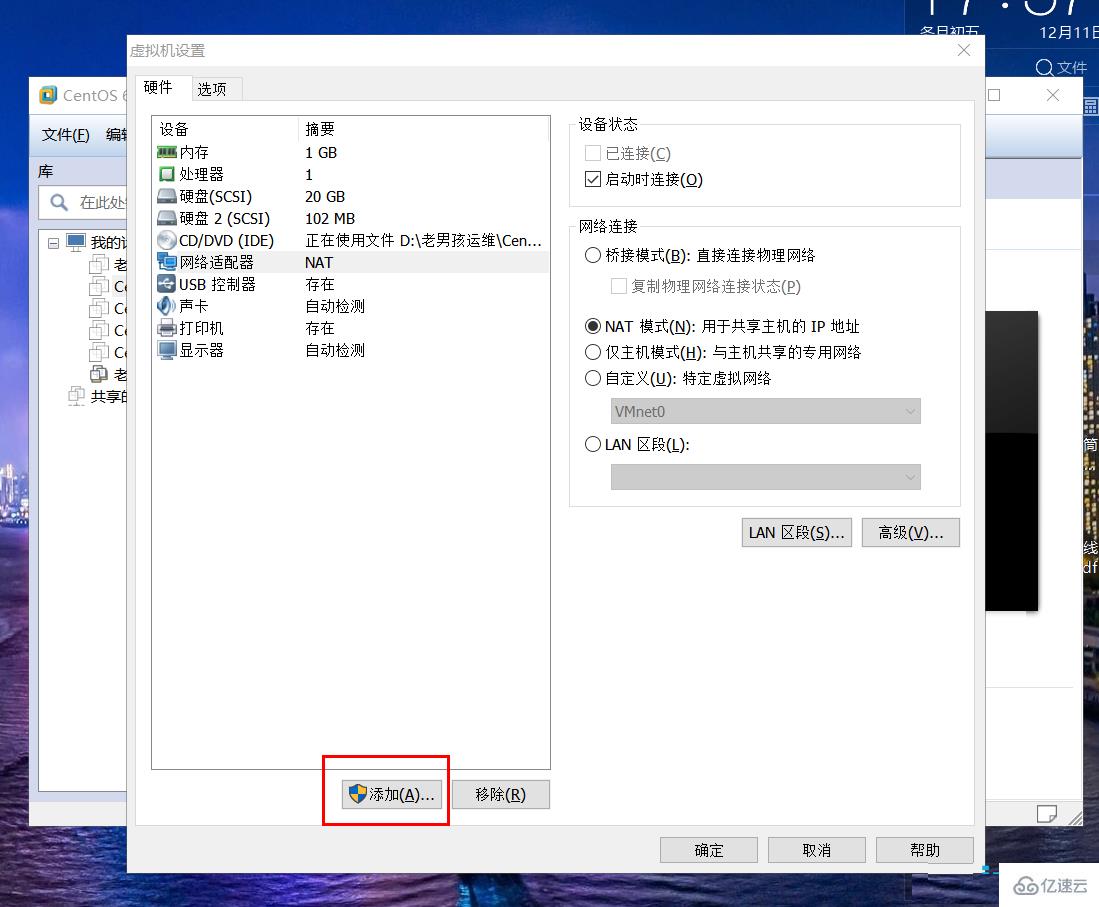Screen dimensions: 1099x907
Task: Close the 虚拟机设置 dialog
Action: (964, 50)
